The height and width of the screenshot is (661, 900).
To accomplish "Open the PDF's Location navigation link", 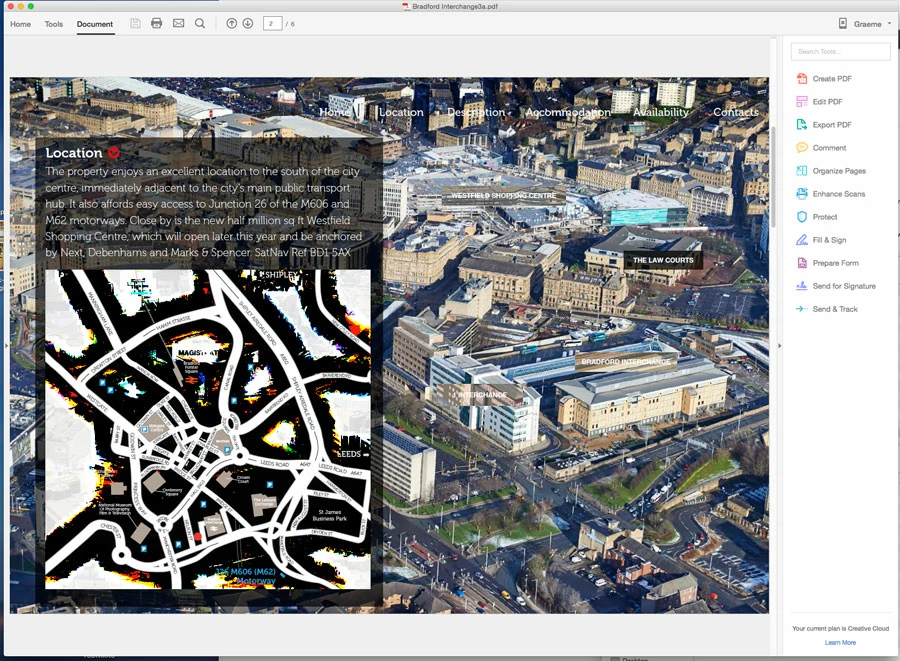I will (x=401, y=112).
